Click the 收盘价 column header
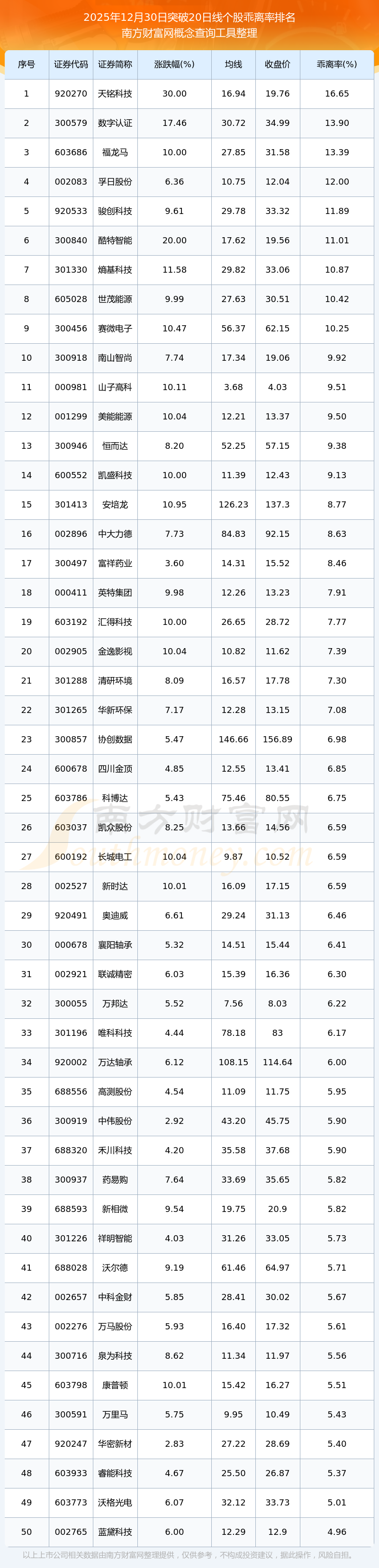The image size is (379, 1568). click(277, 64)
